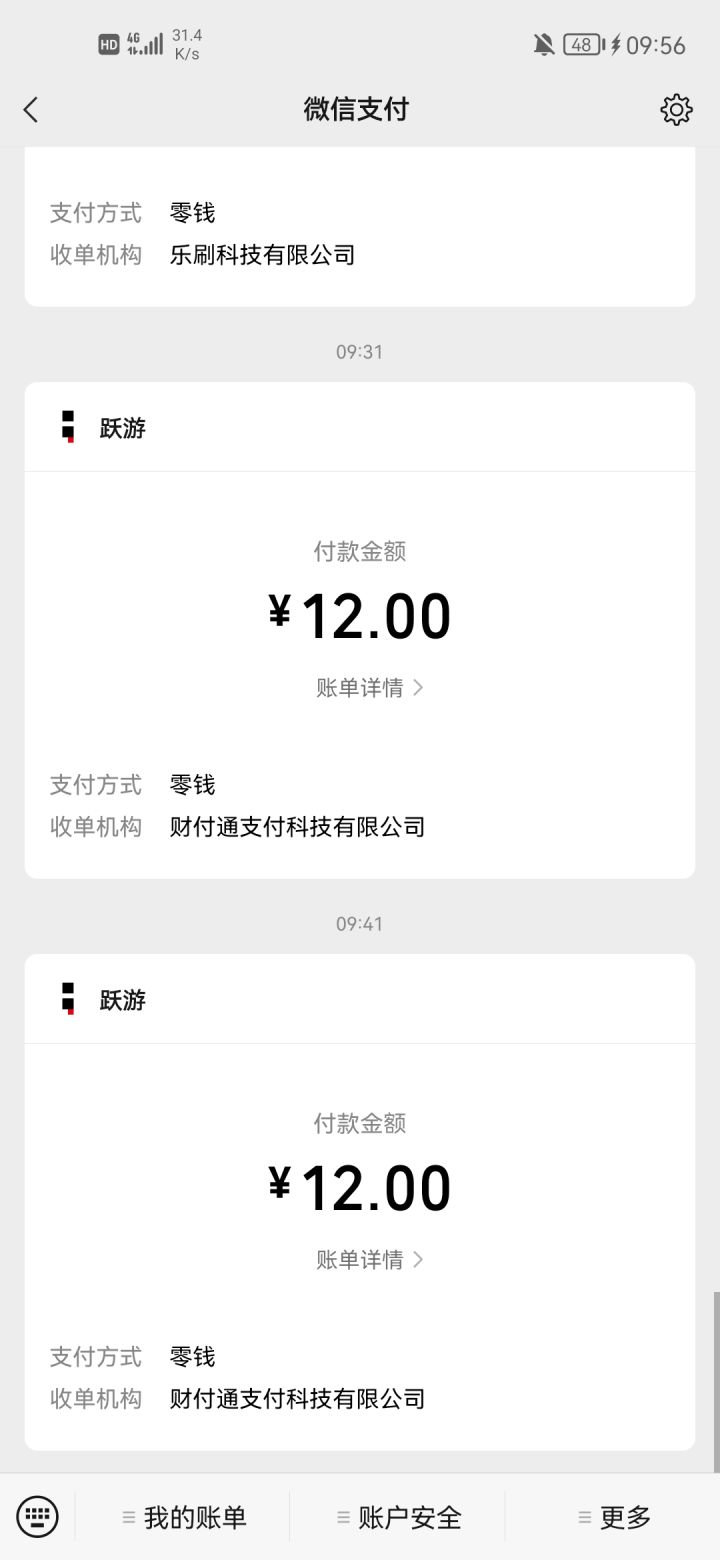Image resolution: width=720 pixels, height=1560 pixels.
Task: Open the settings gear icon
Action: click(x=677, y=109)
